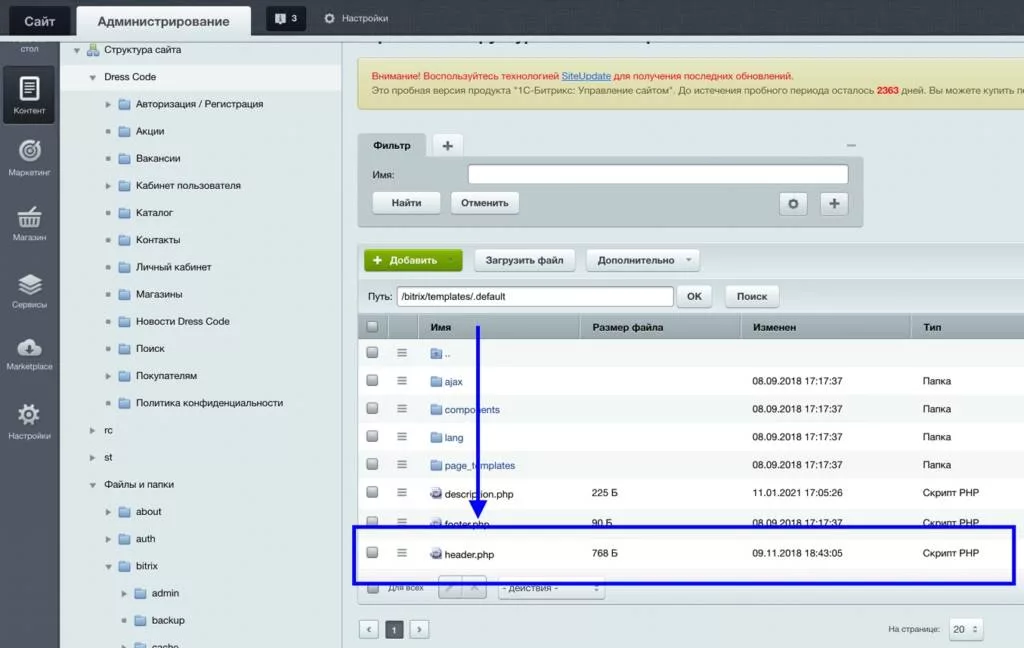Click the filter settings gear button
This screenshot has height=648, width=1024.
[x=793, y=204]
